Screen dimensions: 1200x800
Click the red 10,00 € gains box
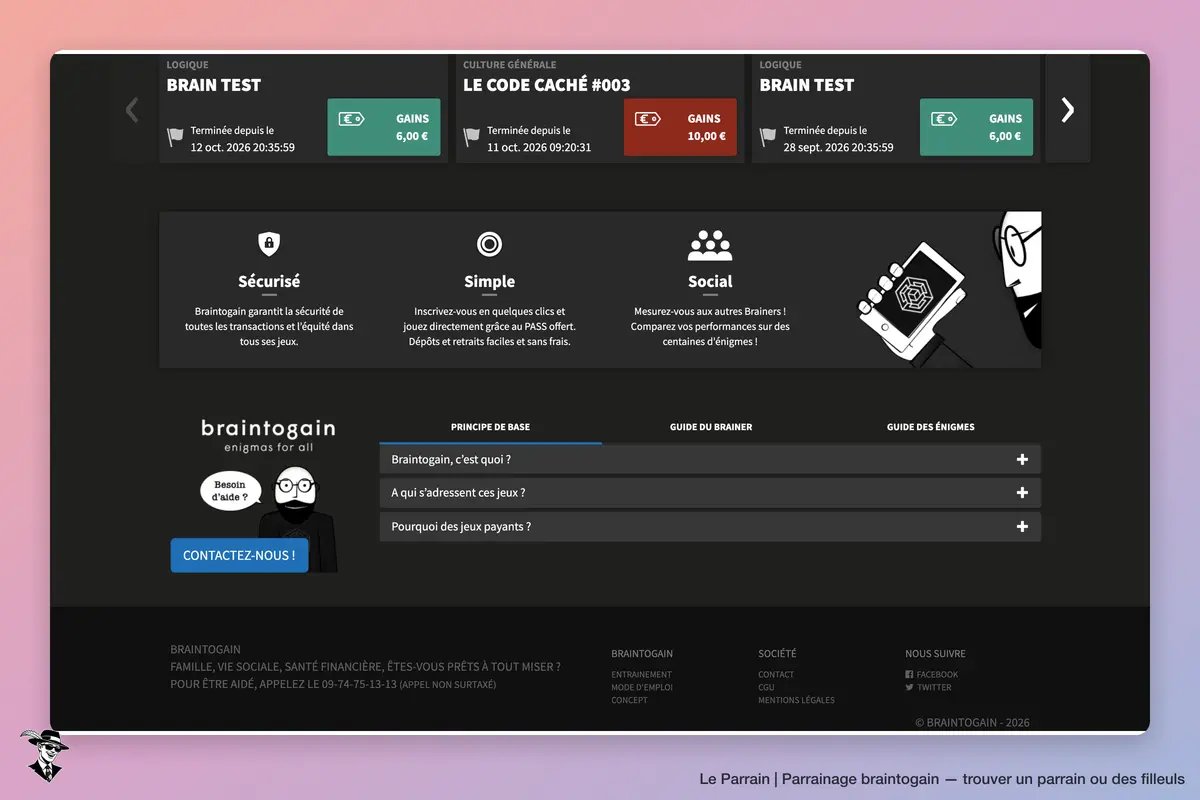pyautogui.click(x=680, y=127)
